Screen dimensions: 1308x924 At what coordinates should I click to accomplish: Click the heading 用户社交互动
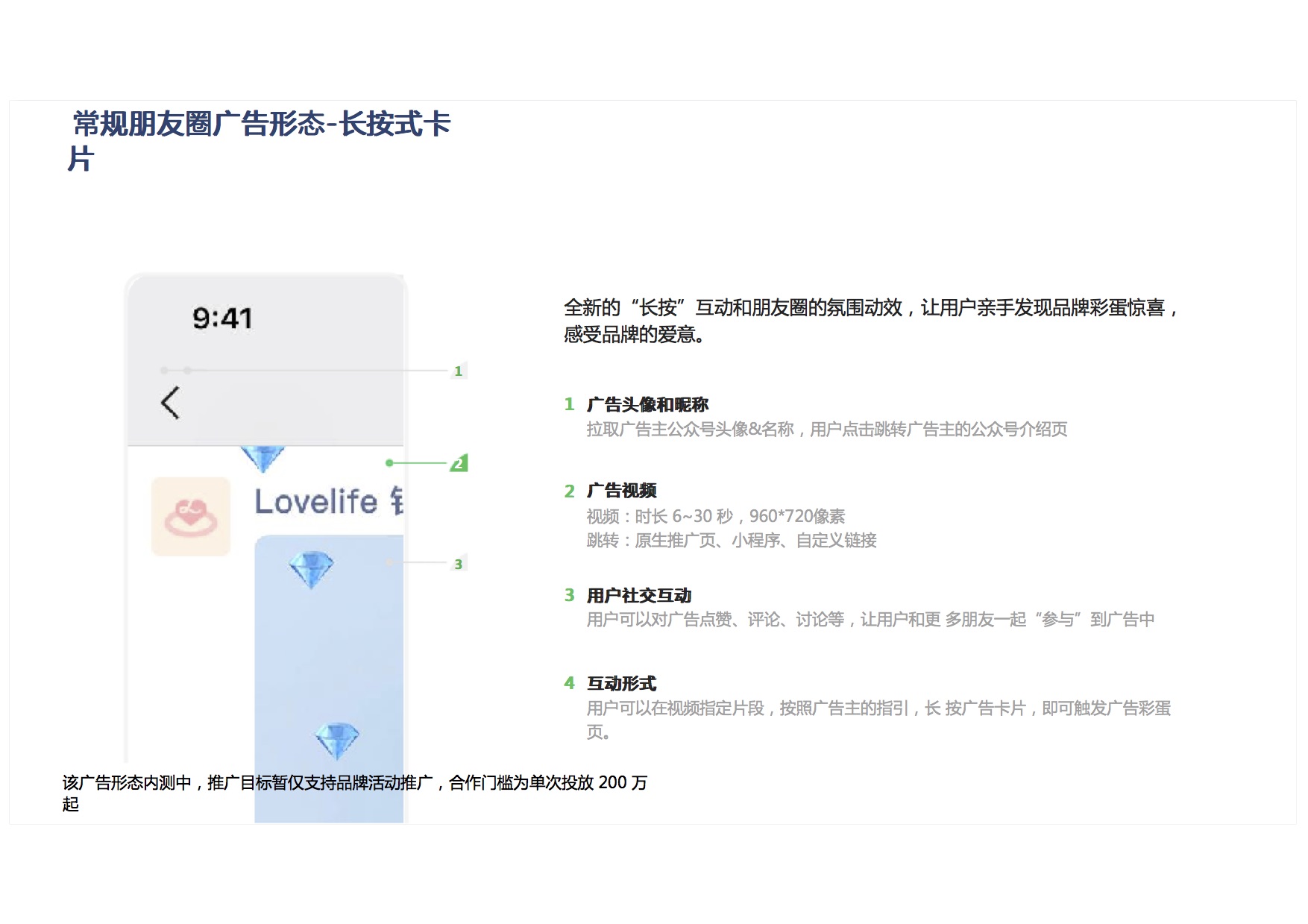(639, 595)
